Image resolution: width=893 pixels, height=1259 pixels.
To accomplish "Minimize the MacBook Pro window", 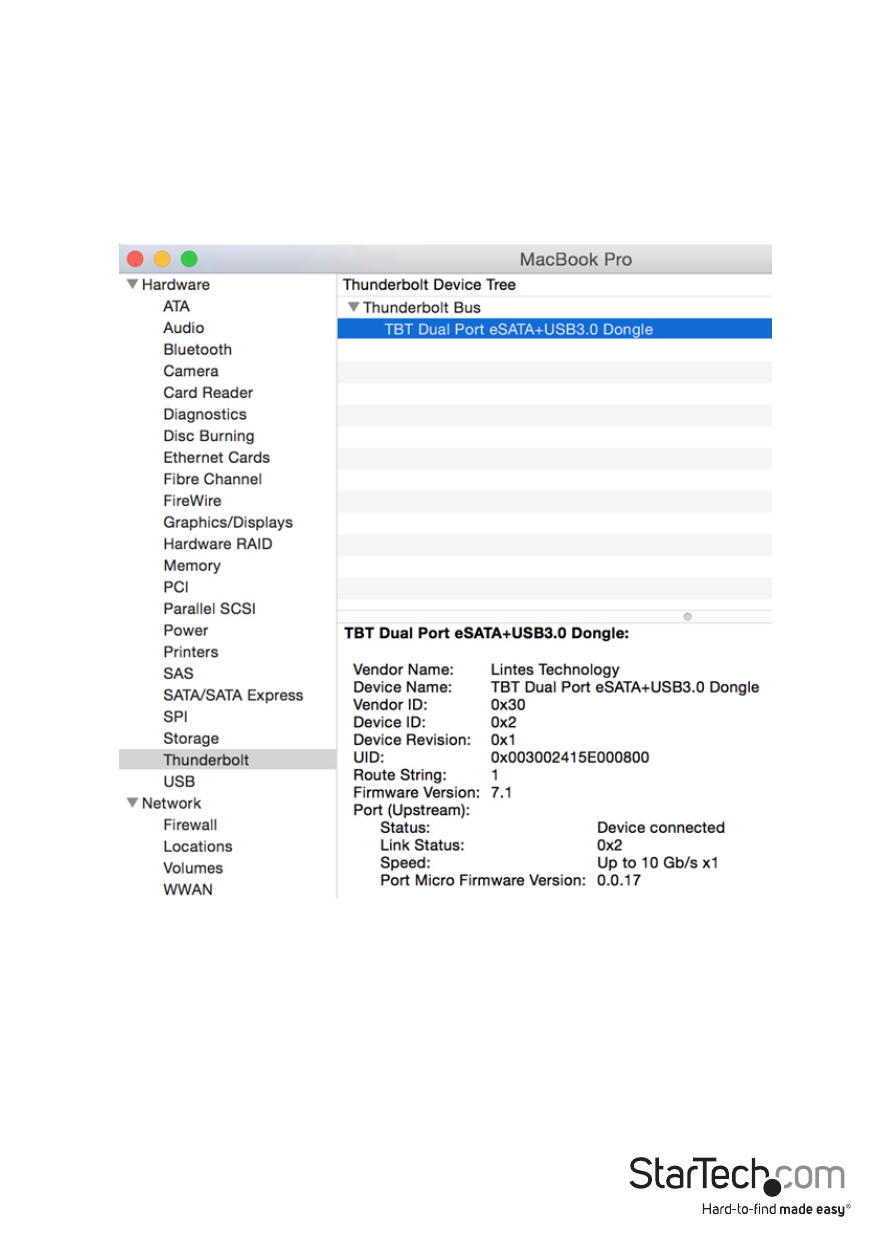I will click(x=162, y=259).
